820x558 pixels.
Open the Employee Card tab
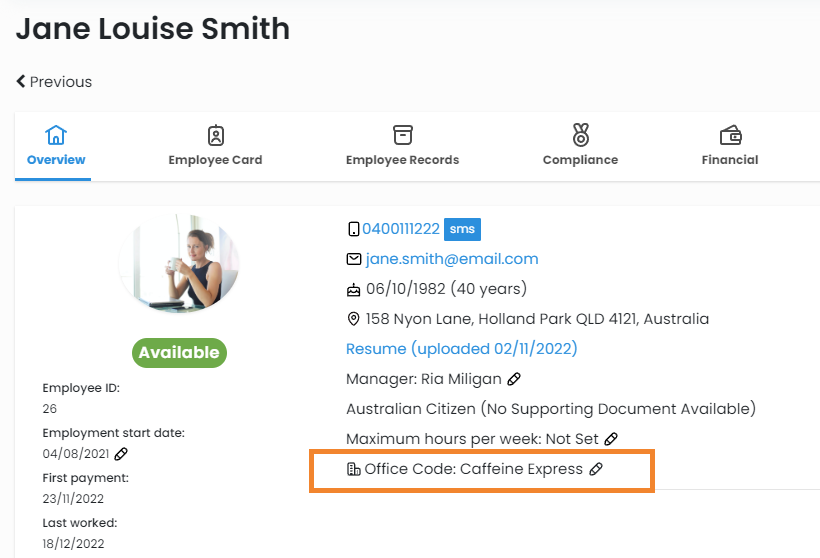point(215,160)
